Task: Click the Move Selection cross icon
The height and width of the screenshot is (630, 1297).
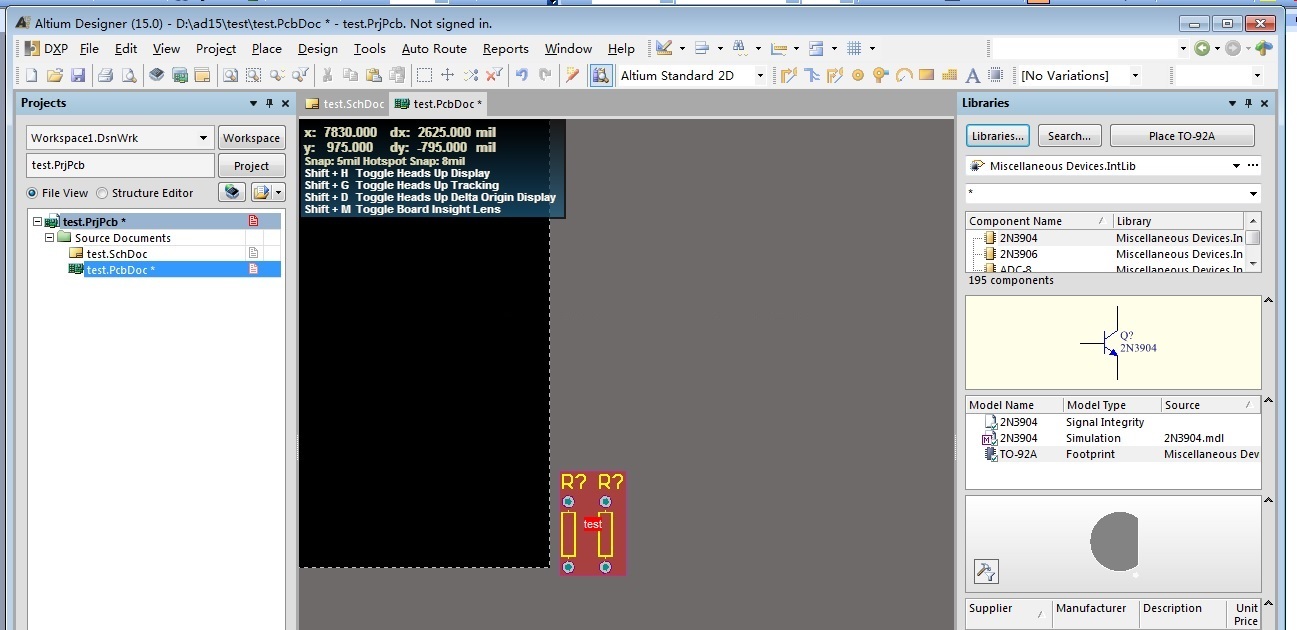Action: pos(447,75)
